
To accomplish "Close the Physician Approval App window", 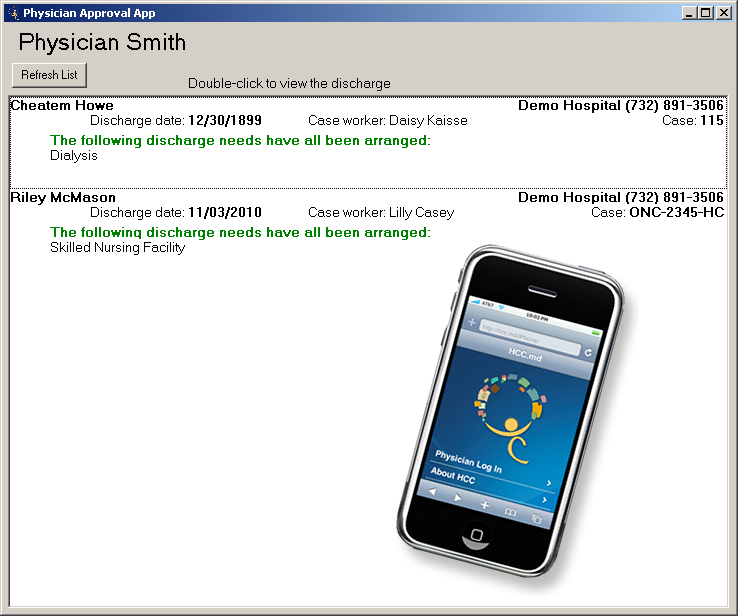I will tap(723, 13).
